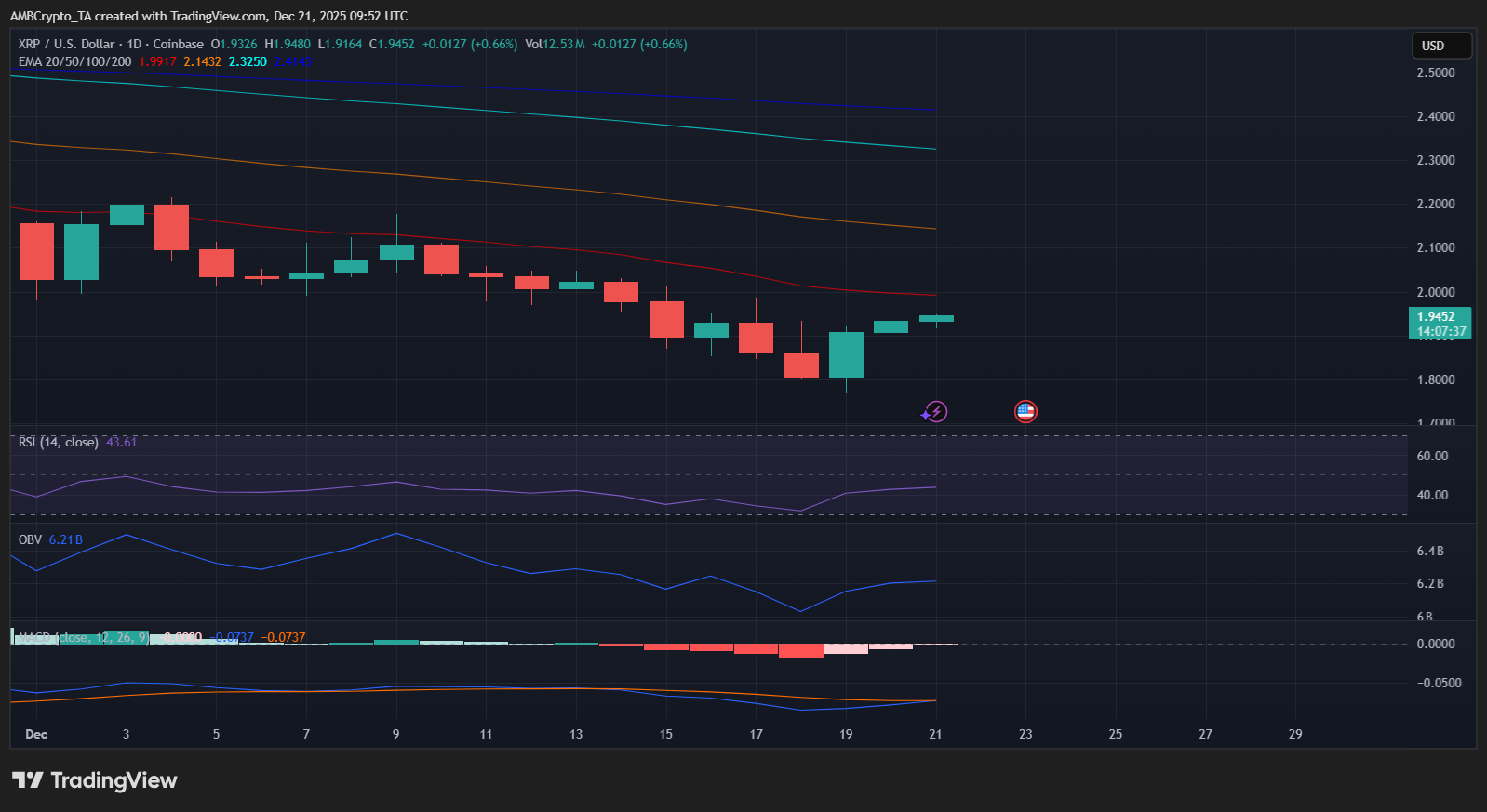1487x812 pixels.
Task: Click the Dec label on the time axis
Action: (36, 734)
